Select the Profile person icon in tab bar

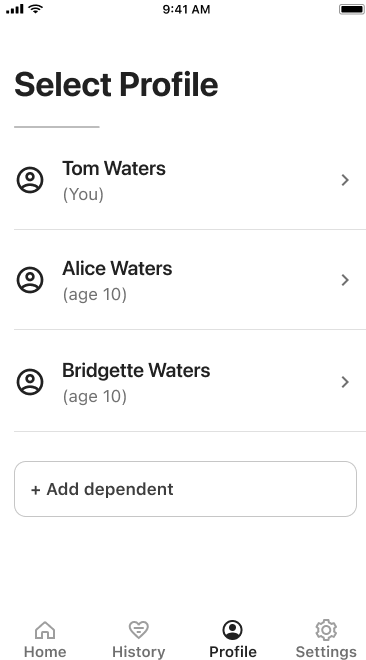pyautogui.click(x=233, y=630)
